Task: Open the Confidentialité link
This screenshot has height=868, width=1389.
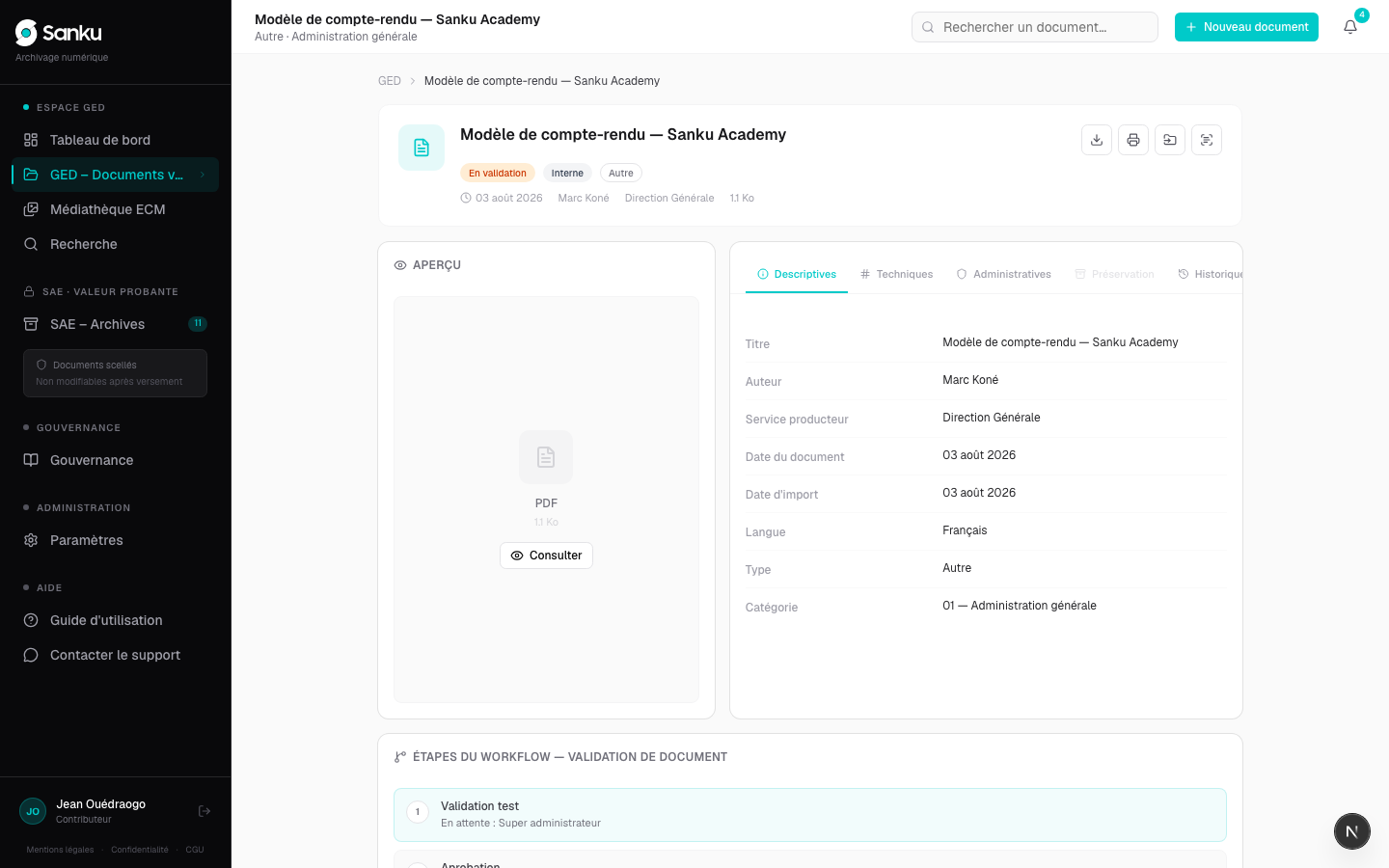Action: [x=140, y=850]
